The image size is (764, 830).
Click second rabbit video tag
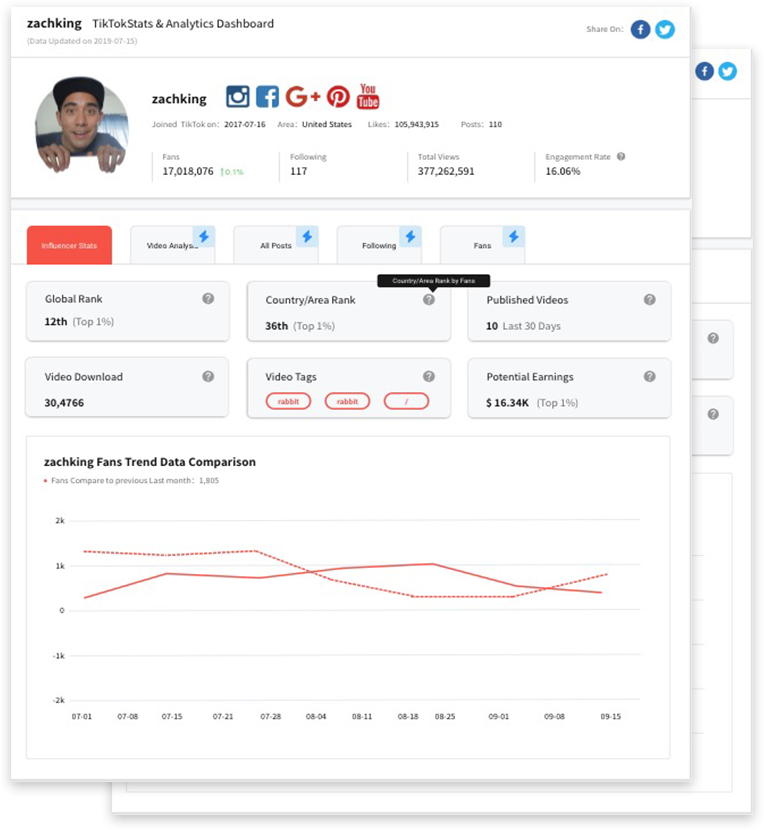point(347,401)
